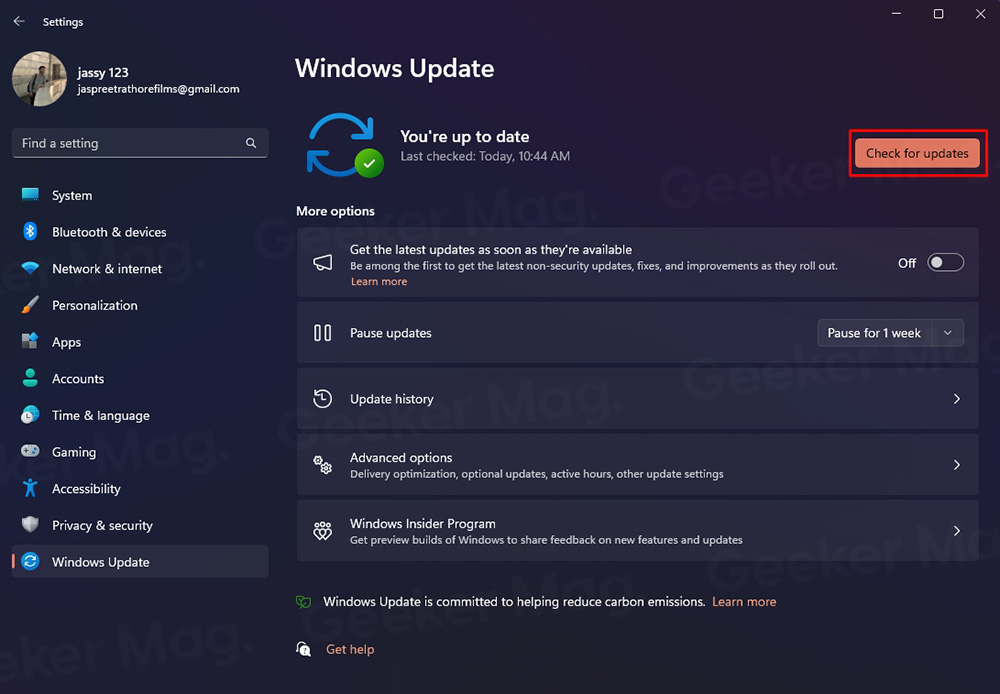Click the megaphone icon for latest updates
Image resolution: width=1000 pixels, height=694 pixels.
323,262
